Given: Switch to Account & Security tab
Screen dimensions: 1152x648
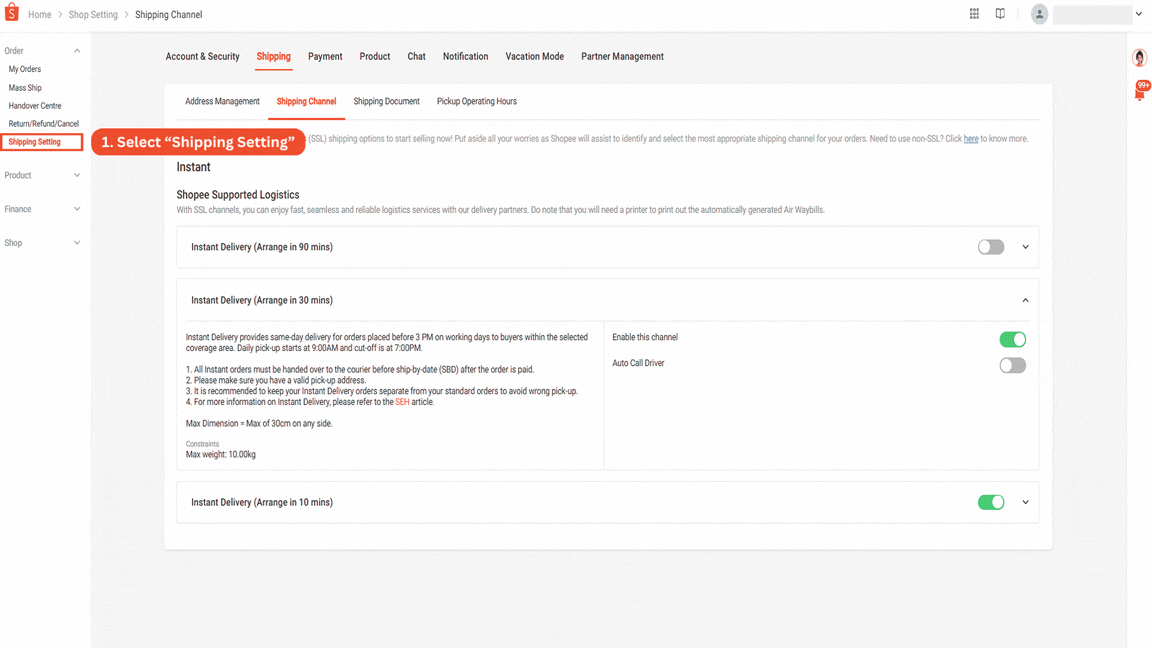Looking at the screenshot, I should [203, 57].
